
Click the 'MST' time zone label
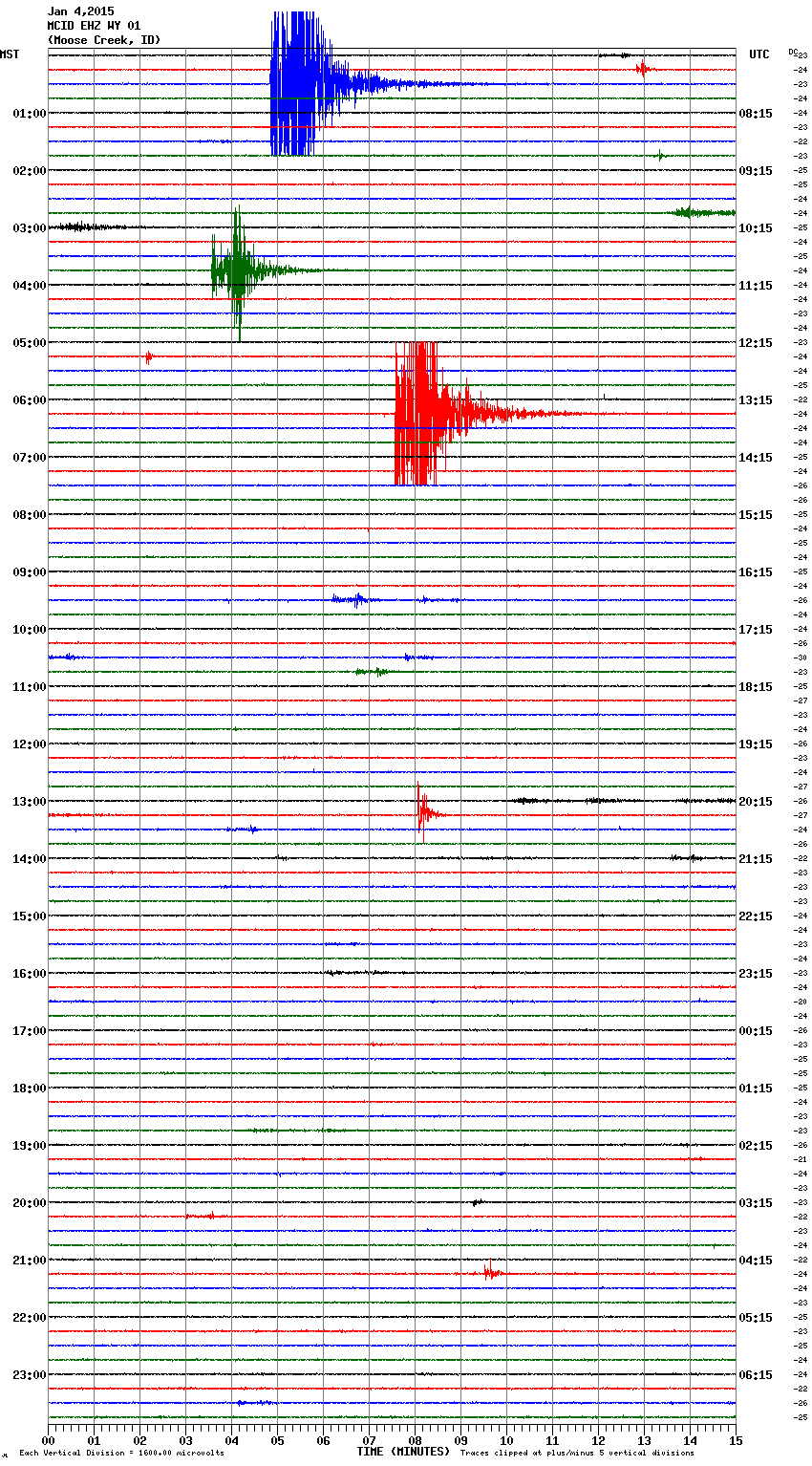point(10,54)
